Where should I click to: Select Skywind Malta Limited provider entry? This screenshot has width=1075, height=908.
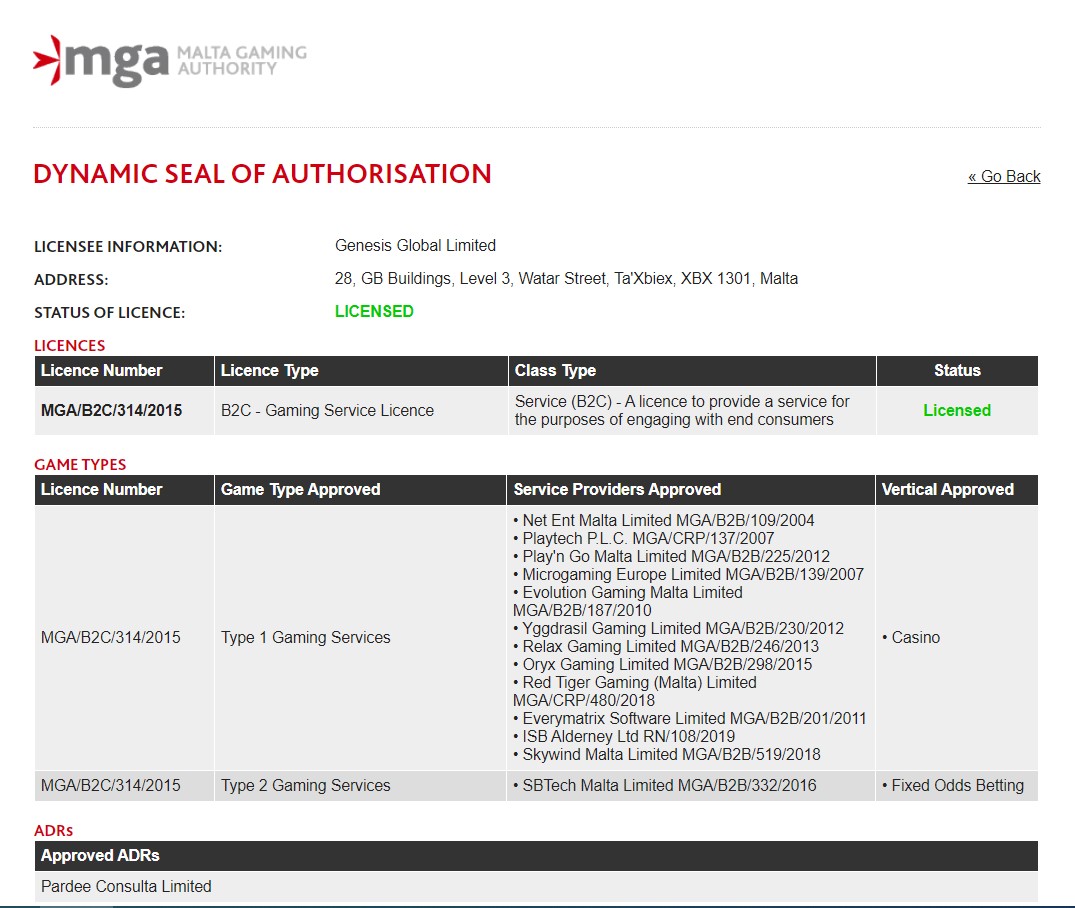(666, 754)
